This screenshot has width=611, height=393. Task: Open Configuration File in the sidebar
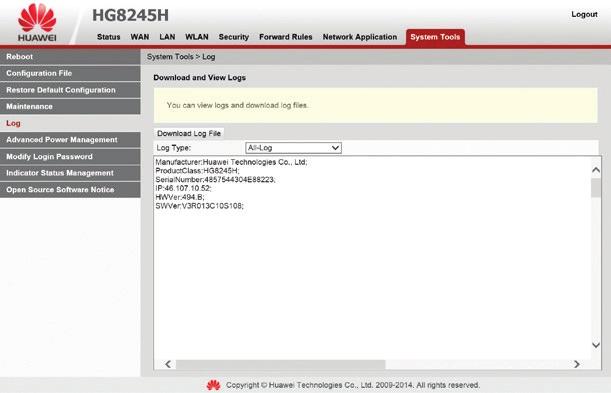(x=70, y=73)
